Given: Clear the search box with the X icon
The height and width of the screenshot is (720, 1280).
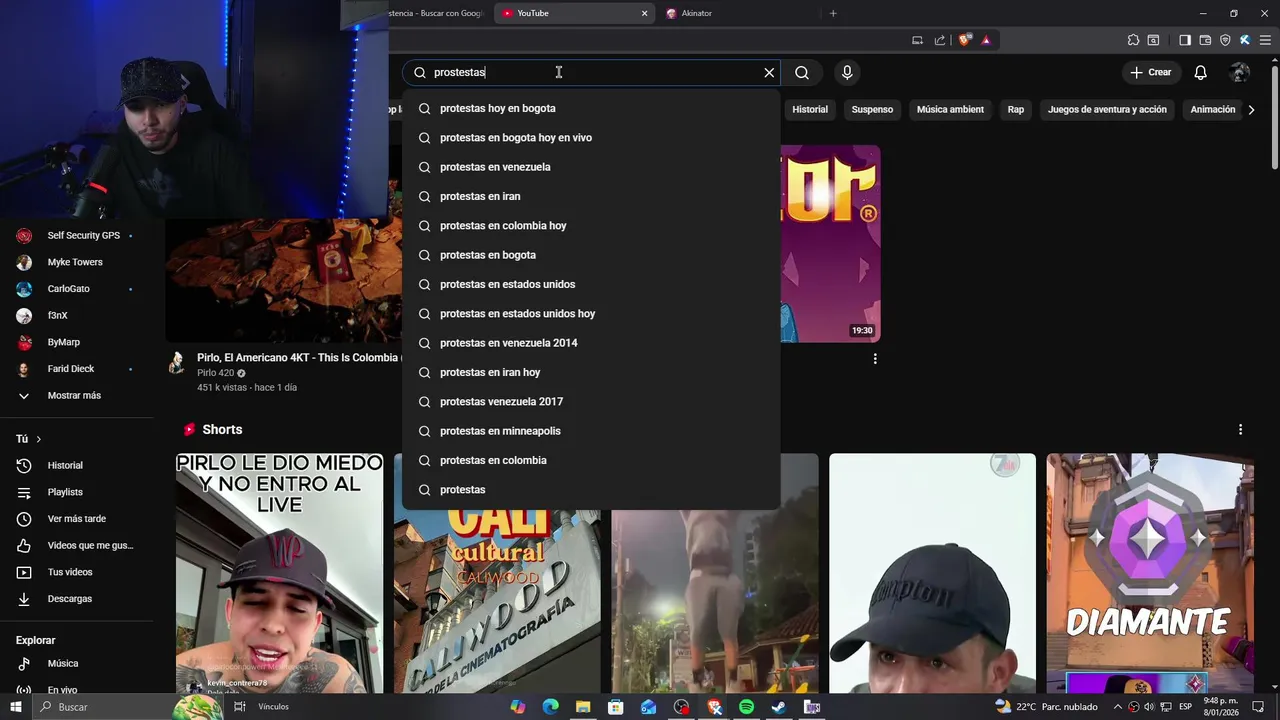Looking at the screenshot, I should [x=769, y=72].
